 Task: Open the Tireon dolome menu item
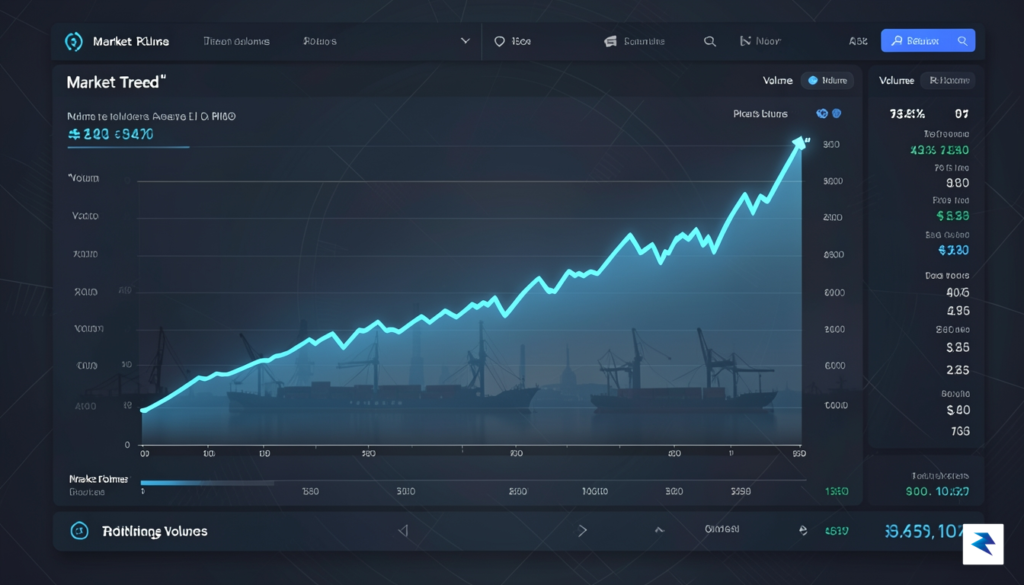point(236,41)
